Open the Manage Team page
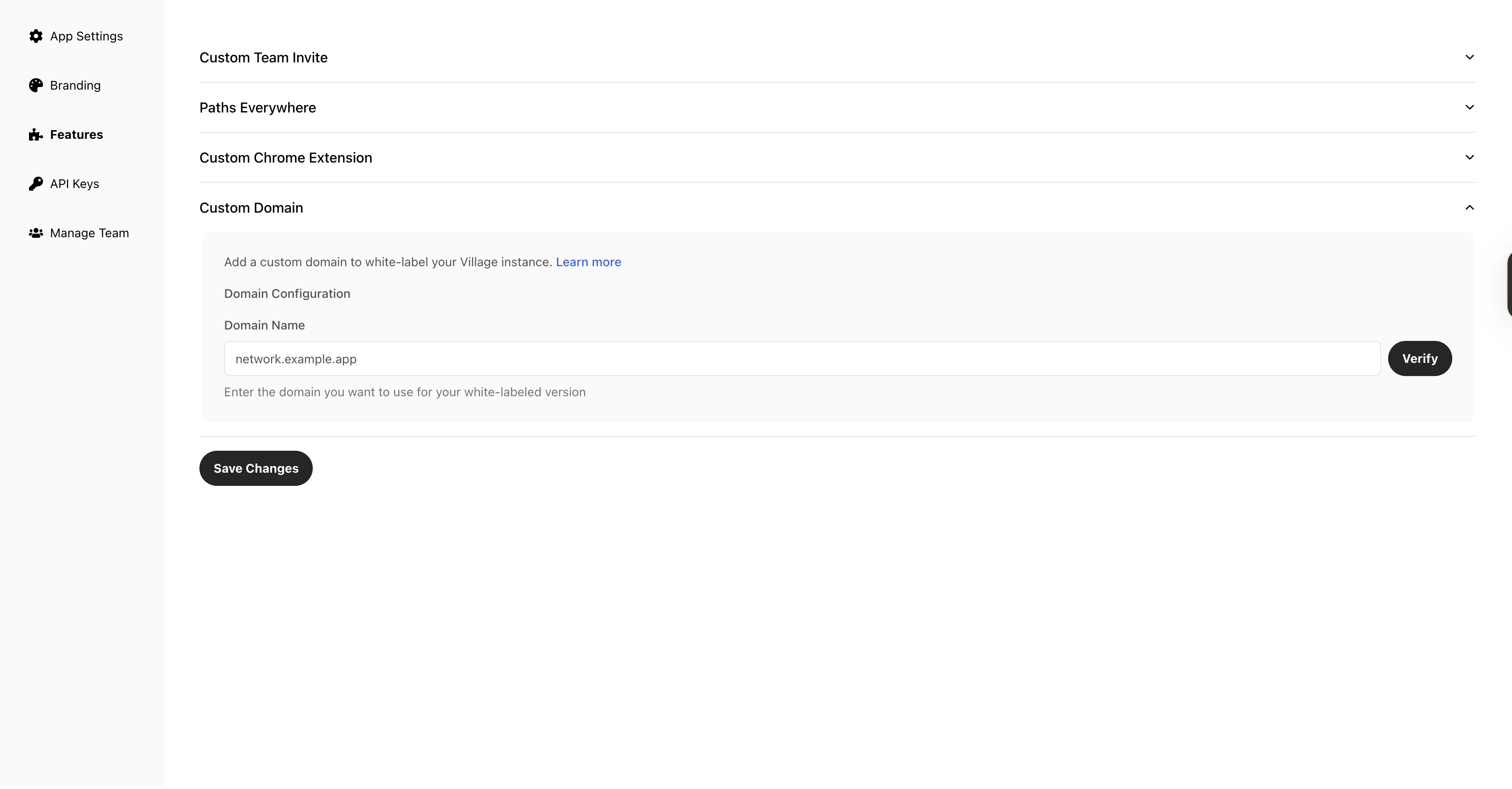This screenshot has height=789, width=1512. coord(89,233)
